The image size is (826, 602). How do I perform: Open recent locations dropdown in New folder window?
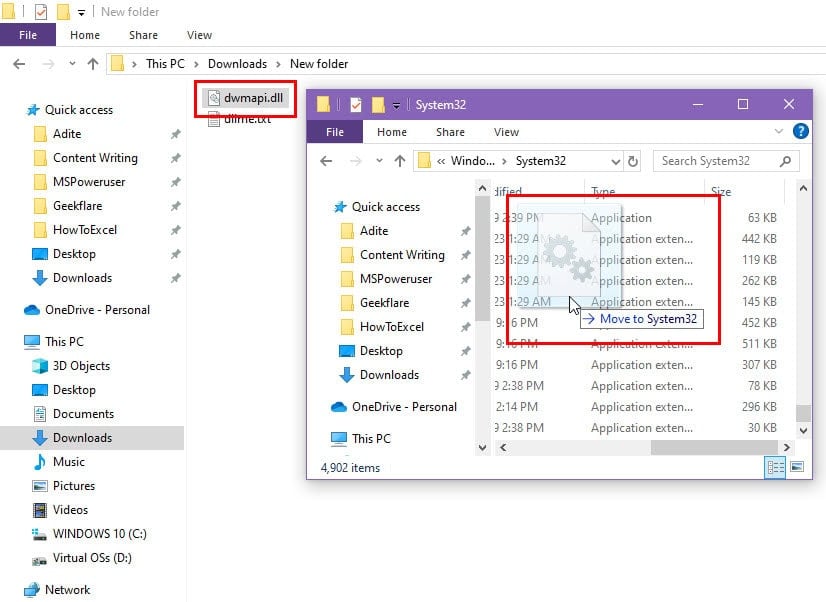coord(72,64)
